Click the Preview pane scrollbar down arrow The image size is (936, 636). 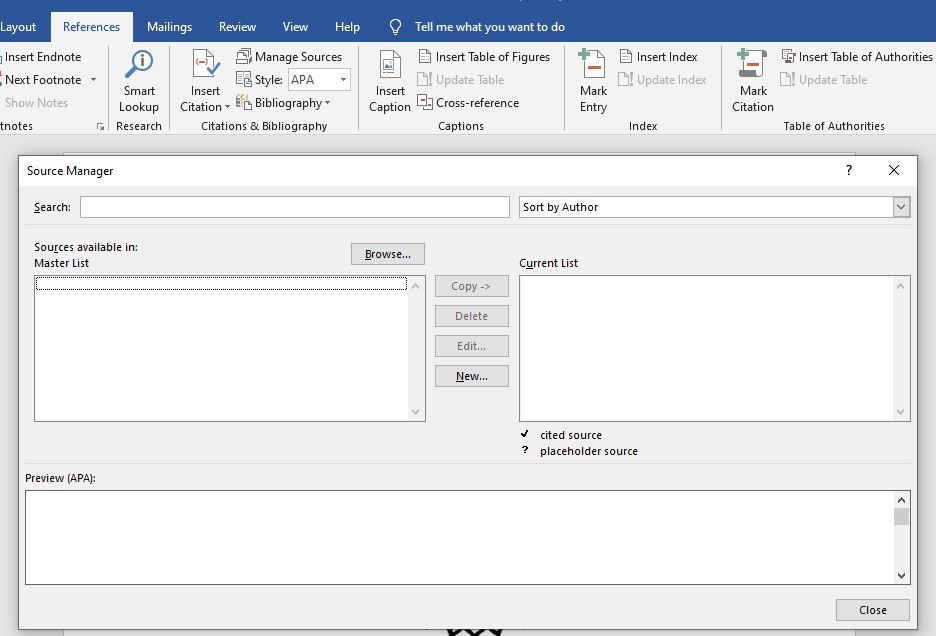point(902,575)
